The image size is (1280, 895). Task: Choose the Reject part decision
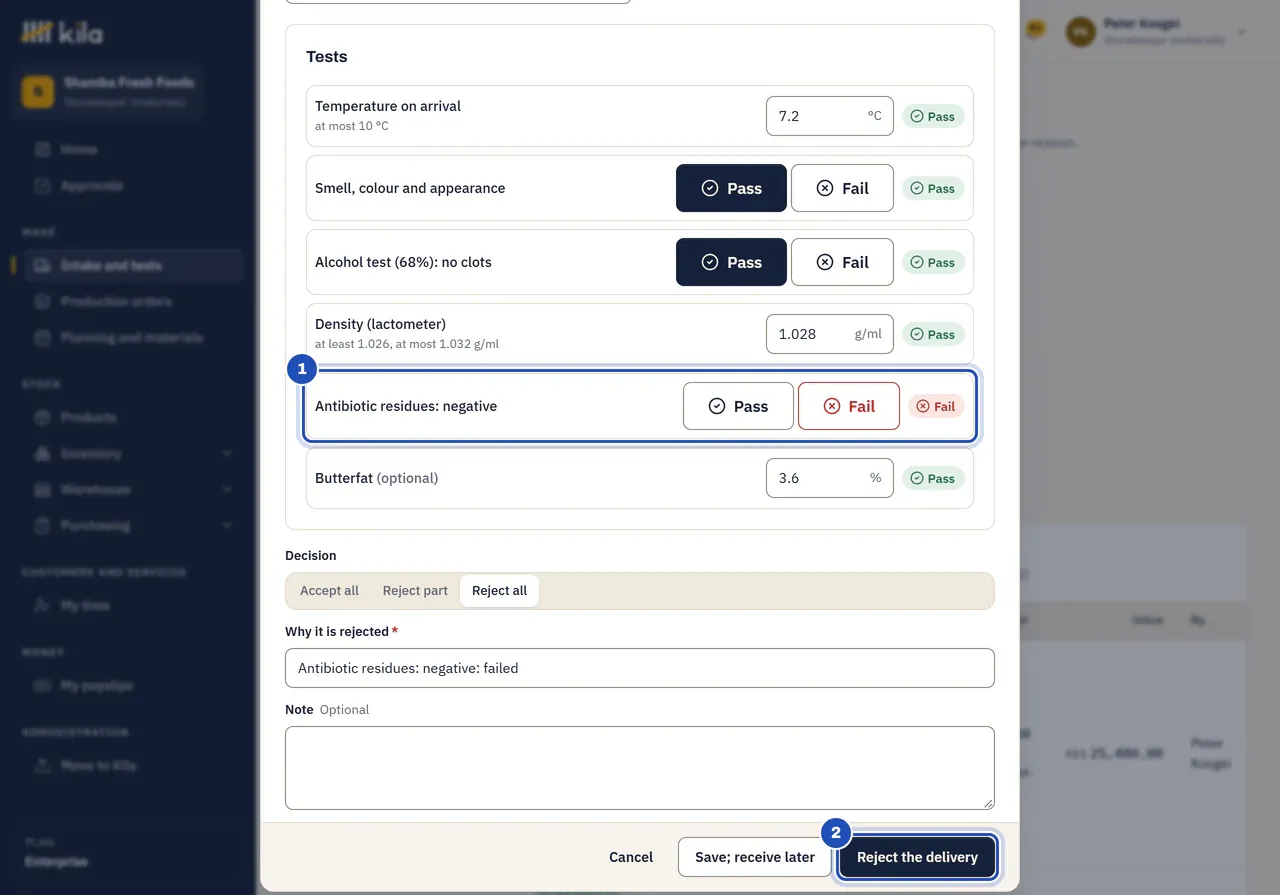(x=415, y=591)
